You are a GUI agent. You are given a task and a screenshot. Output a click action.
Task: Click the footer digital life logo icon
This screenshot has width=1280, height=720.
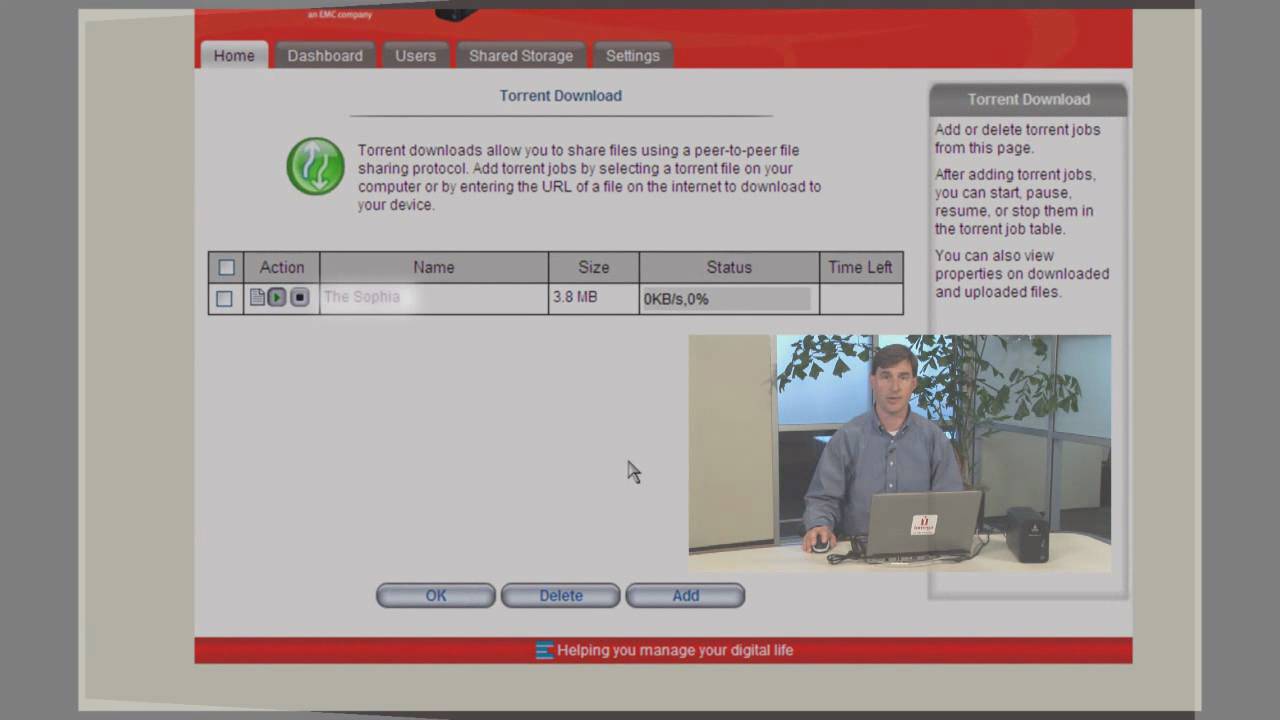coord(544,650)
